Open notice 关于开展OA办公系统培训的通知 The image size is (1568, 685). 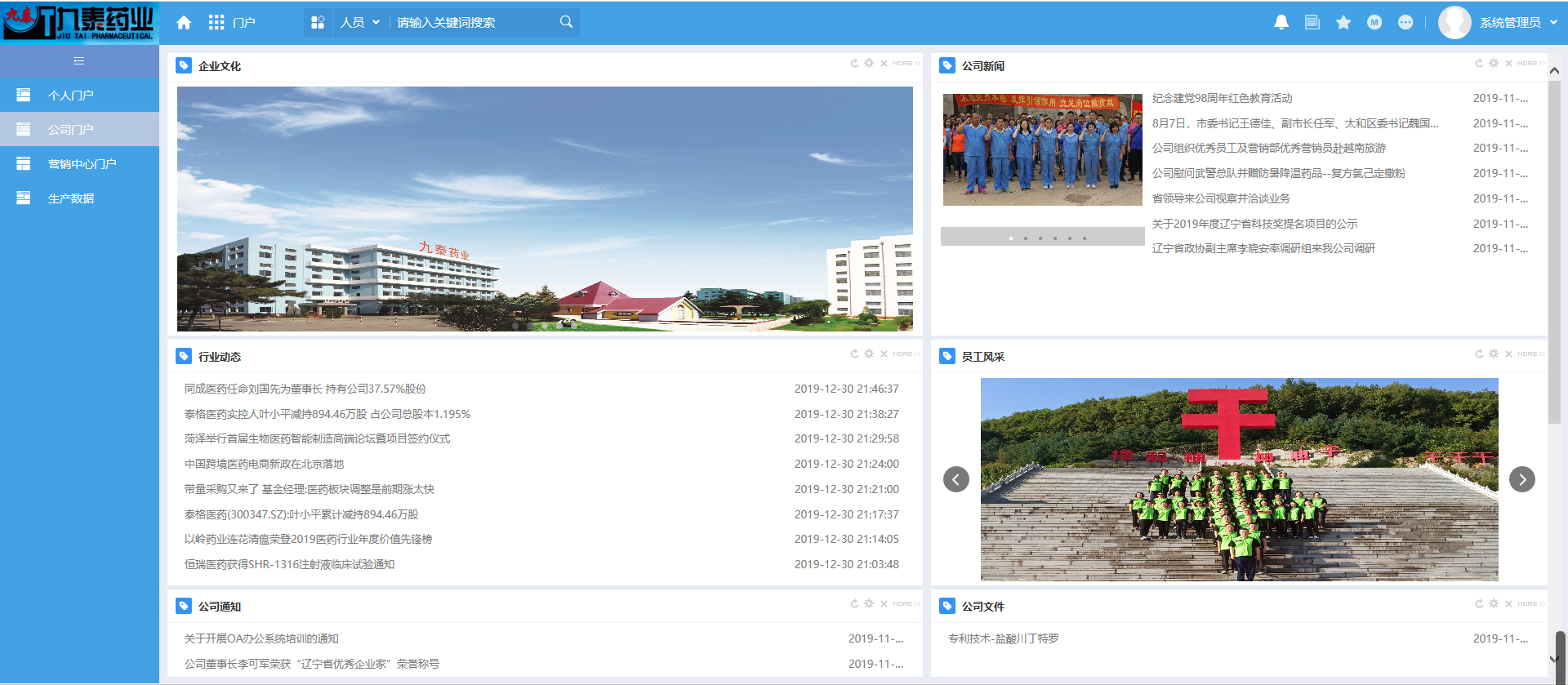pos(261,638)
